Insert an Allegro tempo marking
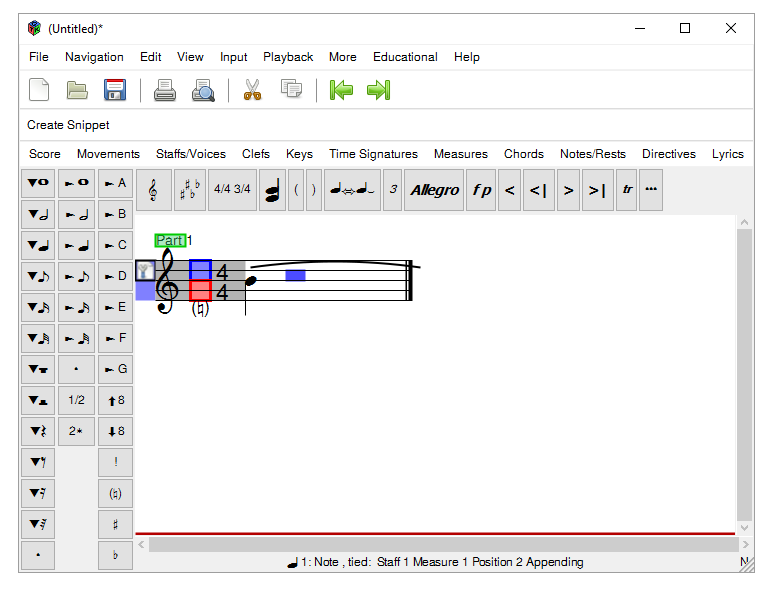Image resolution: width=782 pixels, height=591 pixels. [434, 190]
